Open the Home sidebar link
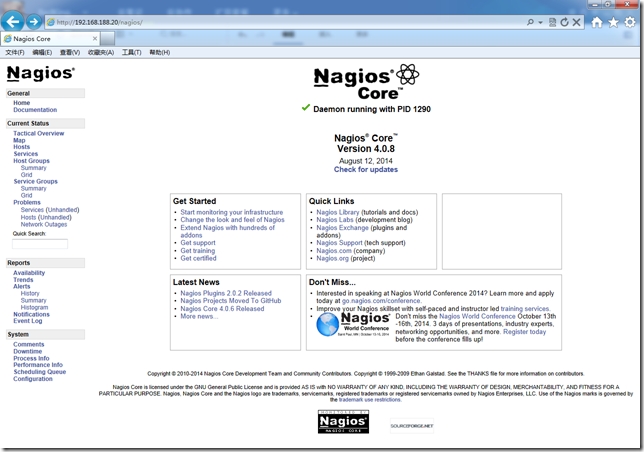 click(x=21, y=103)
